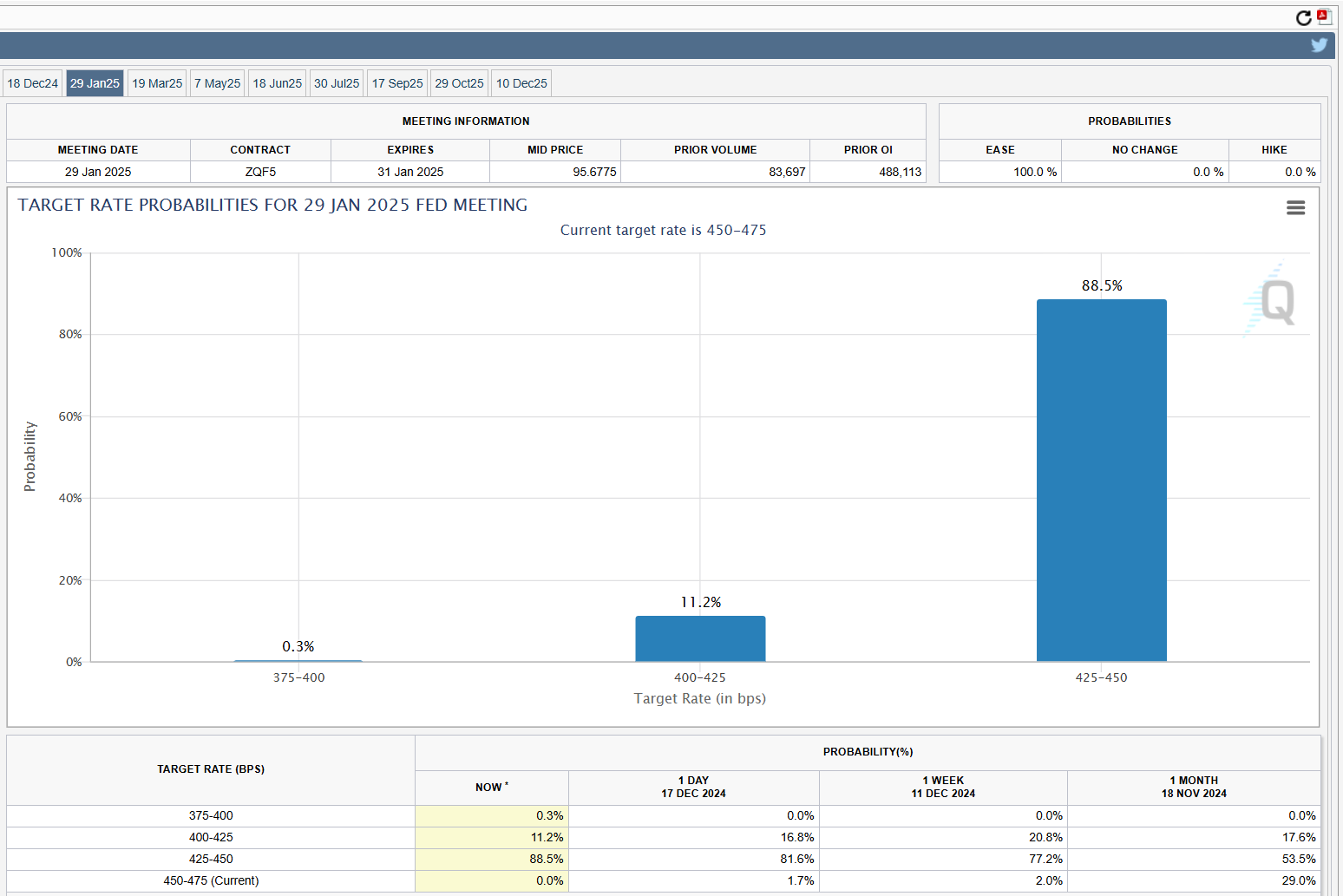This screenshot has height=896, width=1343.
Task: Click the prior volume 83,697
Action: [787, 172]
